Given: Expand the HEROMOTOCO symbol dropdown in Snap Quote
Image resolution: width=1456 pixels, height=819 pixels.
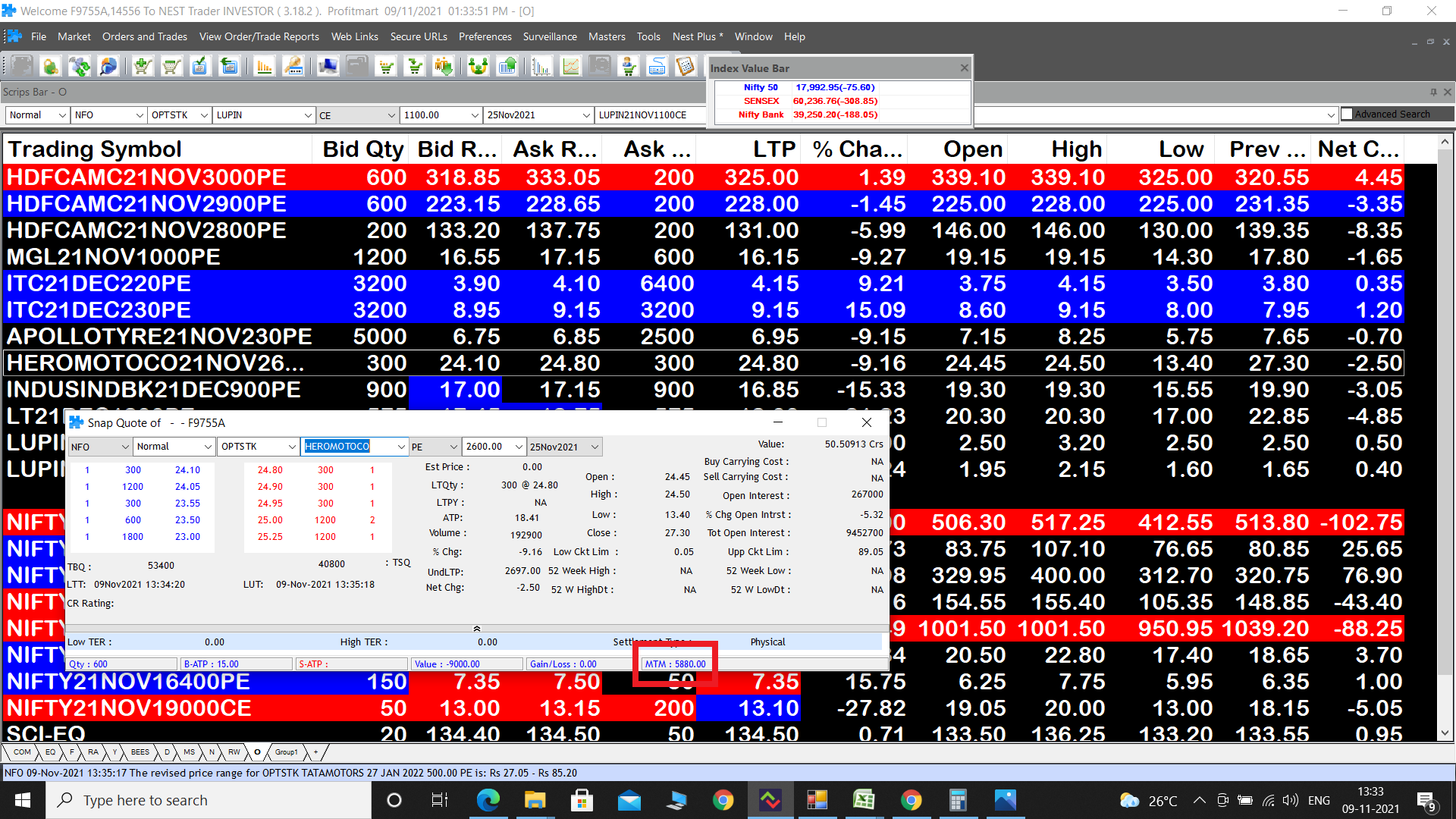Looking at the screenshot, I should tap(401, 447).
